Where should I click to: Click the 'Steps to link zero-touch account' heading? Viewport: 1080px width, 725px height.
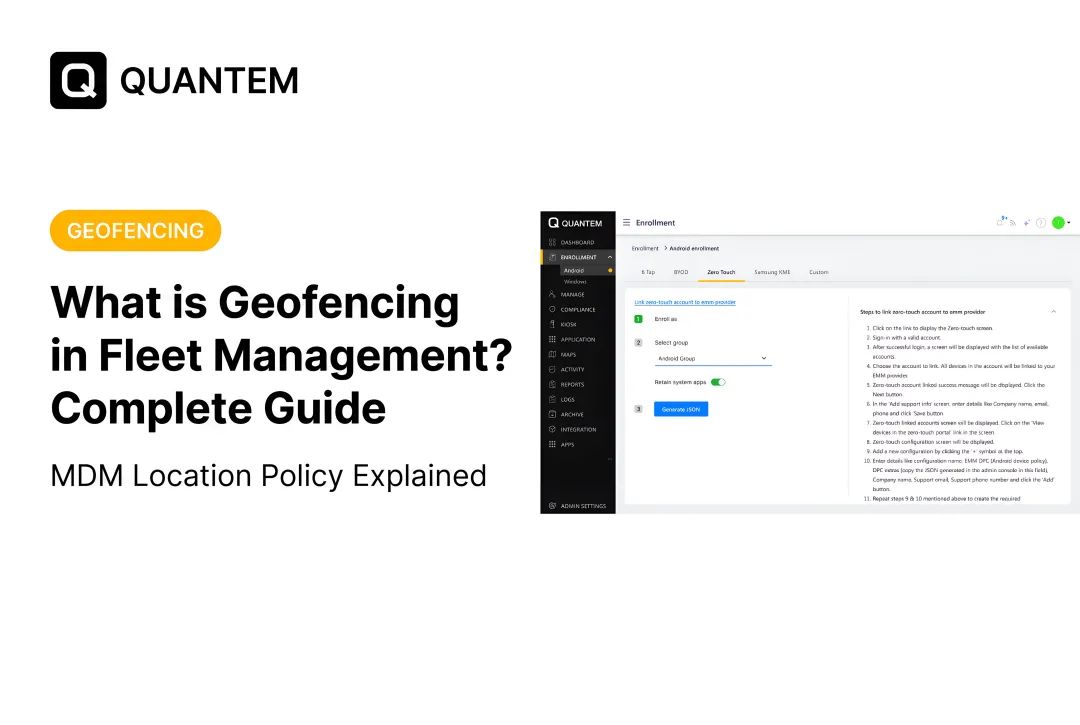point(922,312)
